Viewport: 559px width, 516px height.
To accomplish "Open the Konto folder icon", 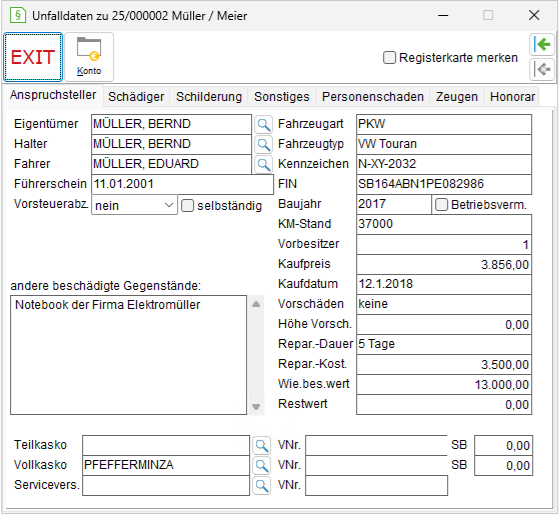I will pyautogui.click(x=89, y=57).
